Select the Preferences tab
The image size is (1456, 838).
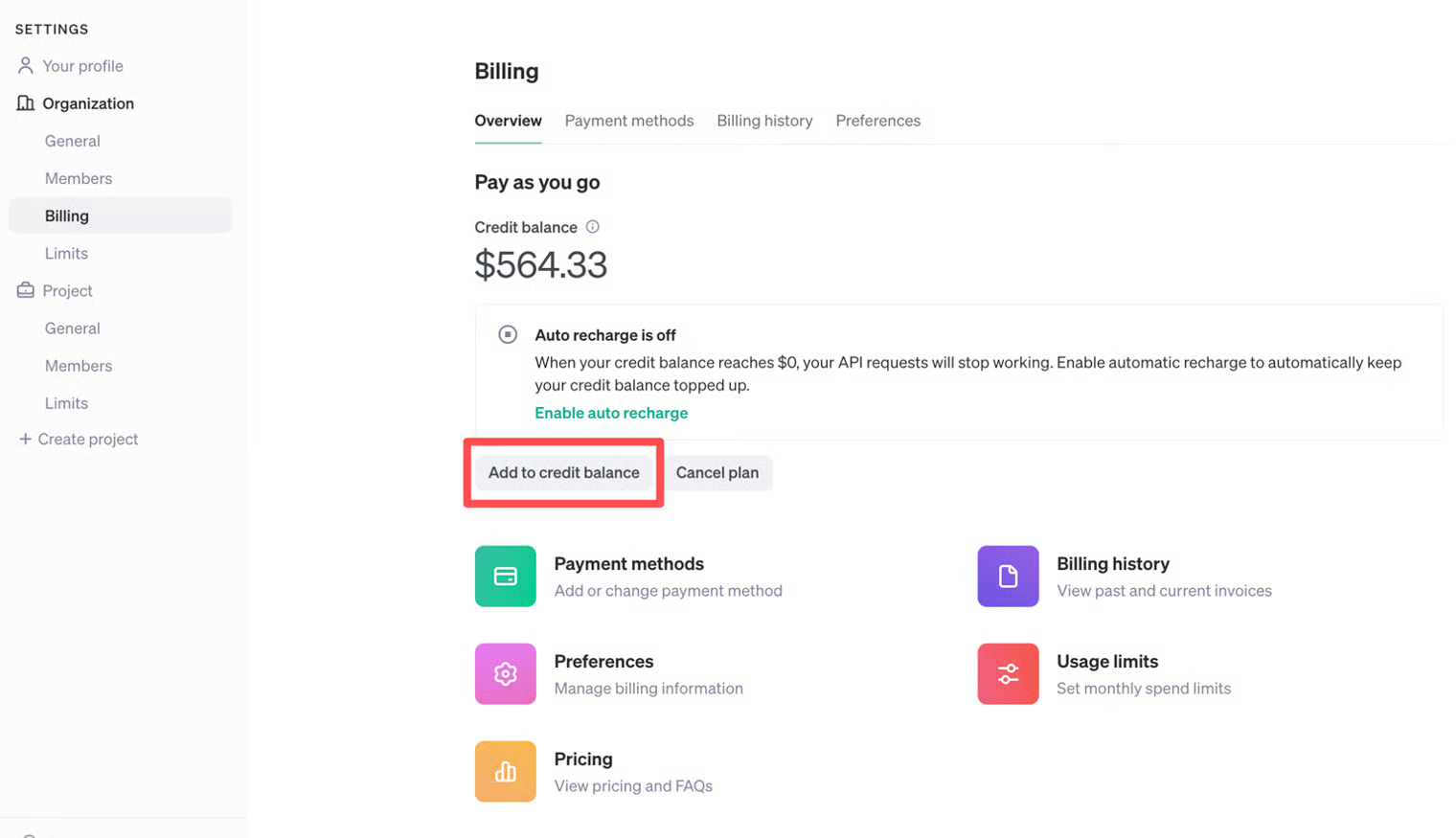pyautogui.click(x=877, y=121)
